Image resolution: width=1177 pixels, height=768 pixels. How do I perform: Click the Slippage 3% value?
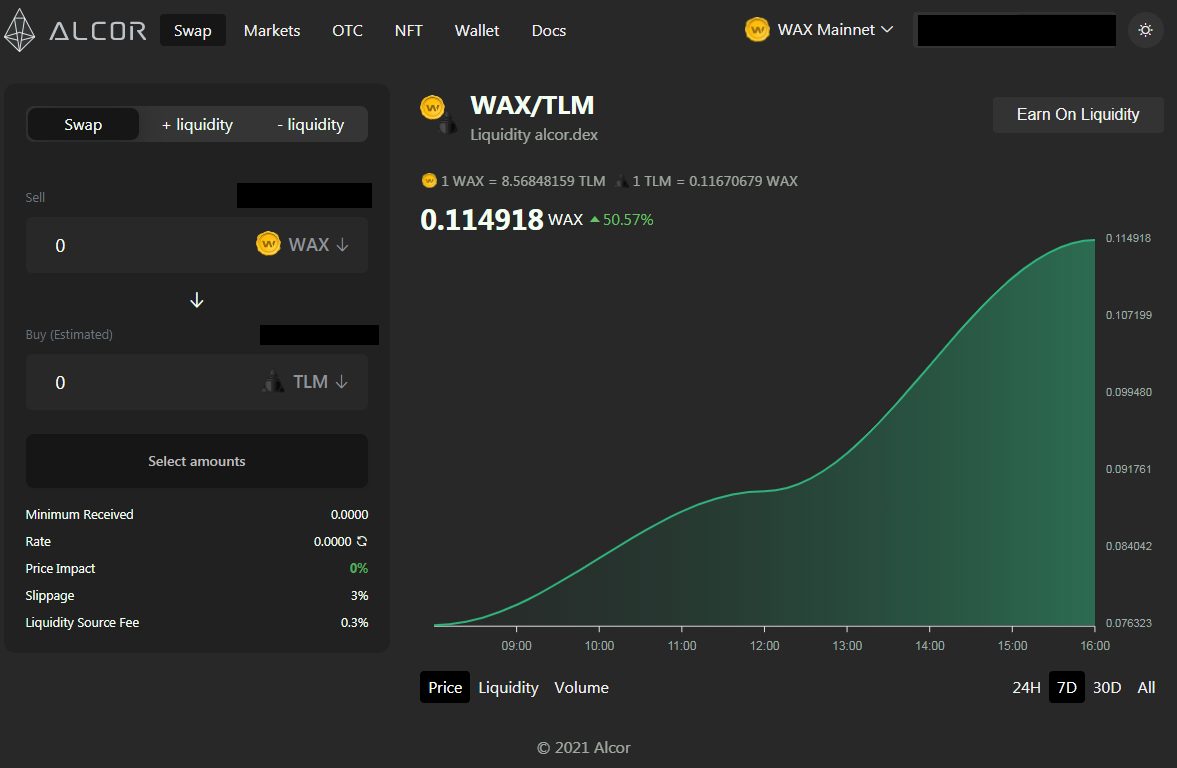tap(360, 595)
